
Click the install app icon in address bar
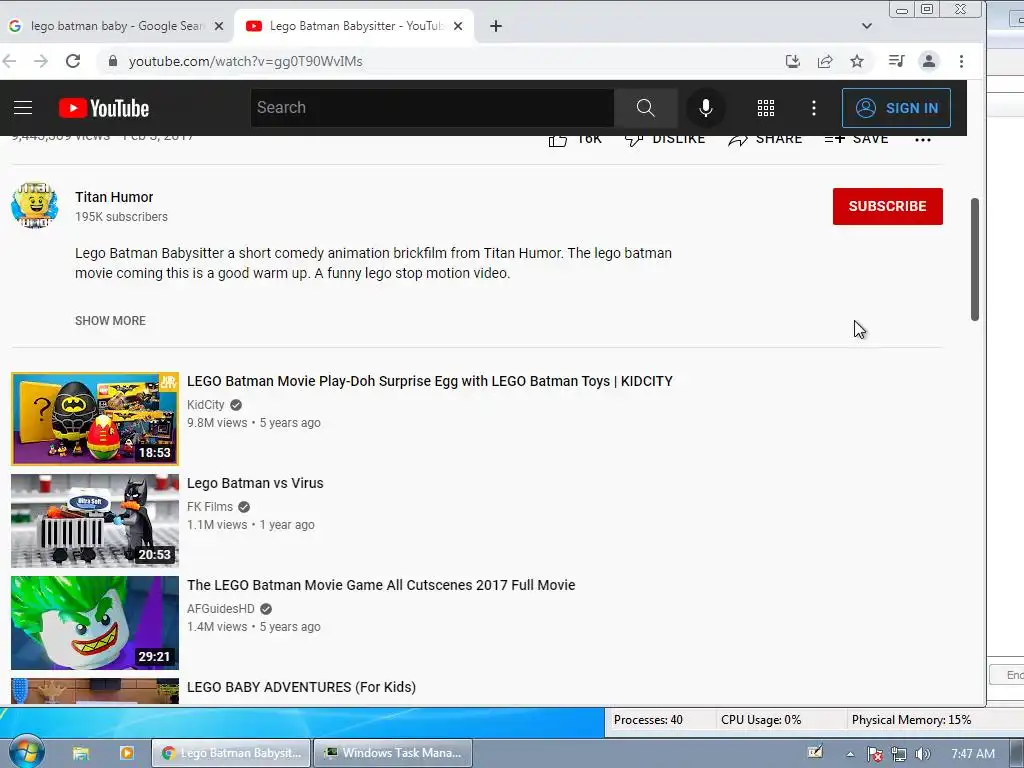[792, 61]
